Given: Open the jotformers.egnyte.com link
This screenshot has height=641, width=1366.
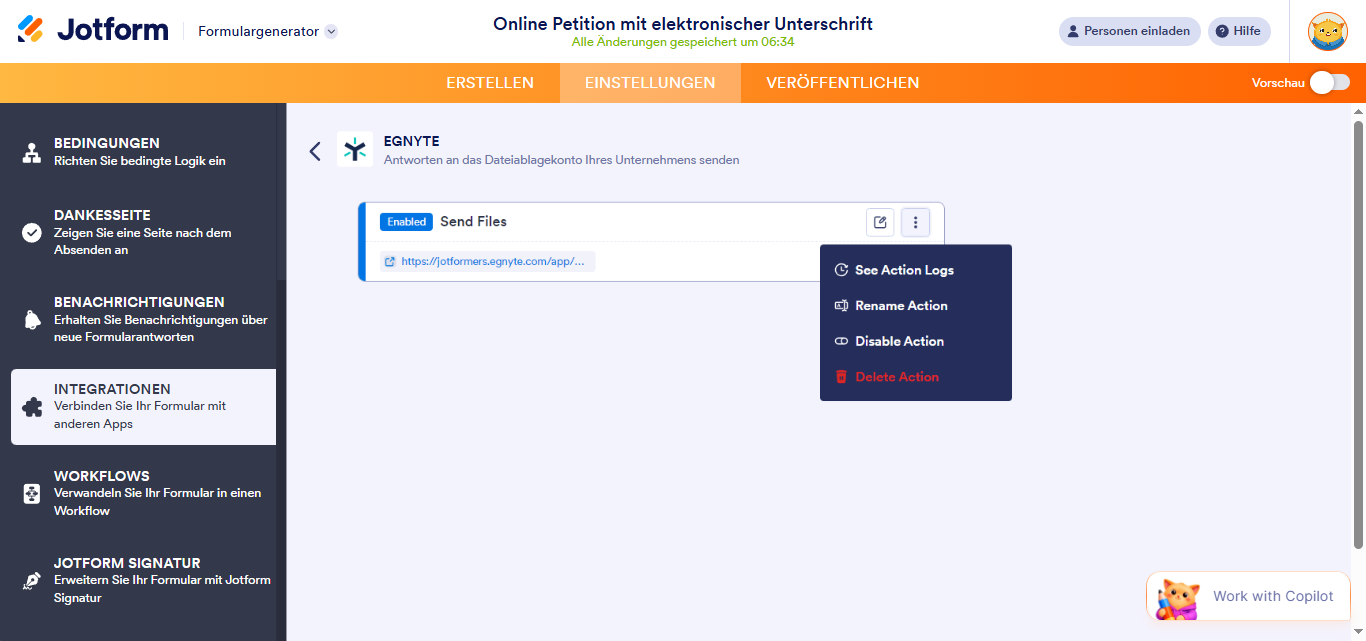Looking at the screenshot, I should click(493, 261).
